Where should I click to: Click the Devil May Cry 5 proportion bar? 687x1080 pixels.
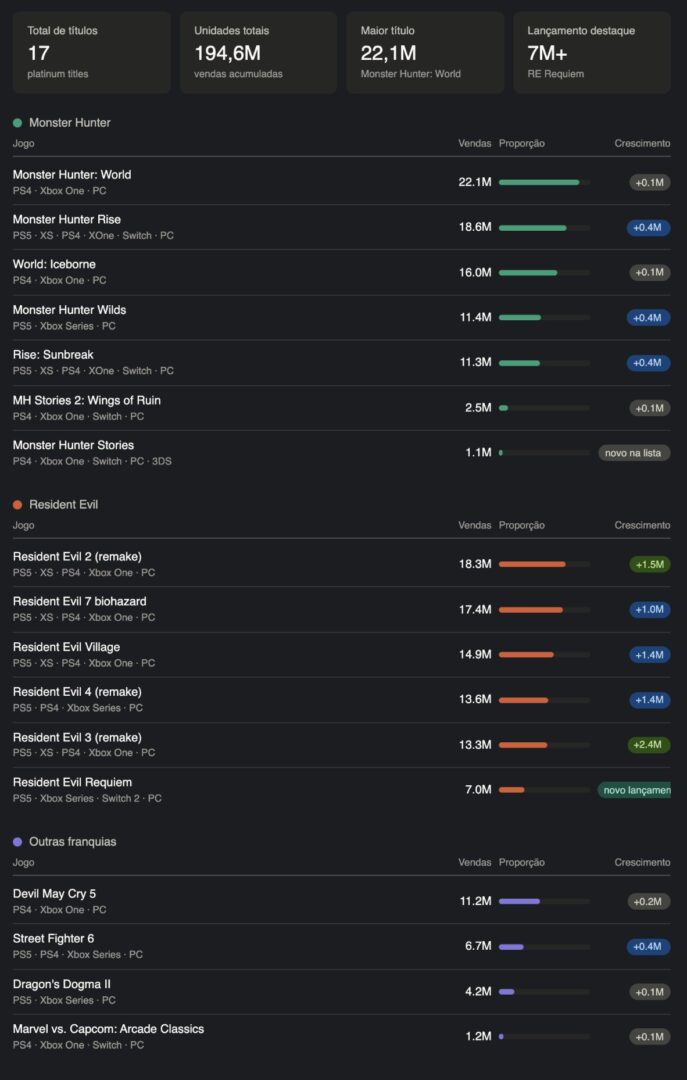click(x=544, y=901)
